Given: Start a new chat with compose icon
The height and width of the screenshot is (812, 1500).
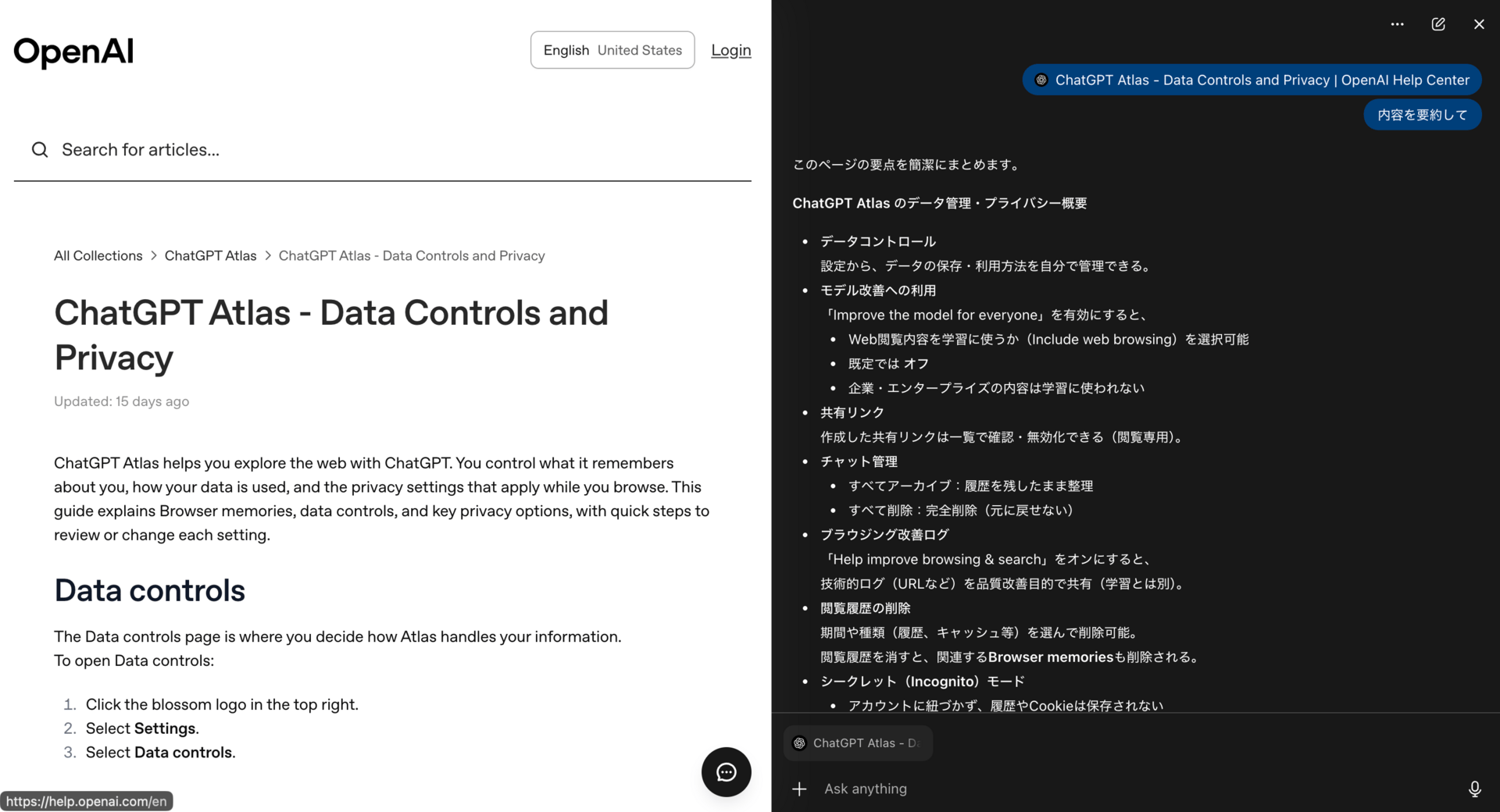Looking at the screenshot, I should (x=1438, y=24).
